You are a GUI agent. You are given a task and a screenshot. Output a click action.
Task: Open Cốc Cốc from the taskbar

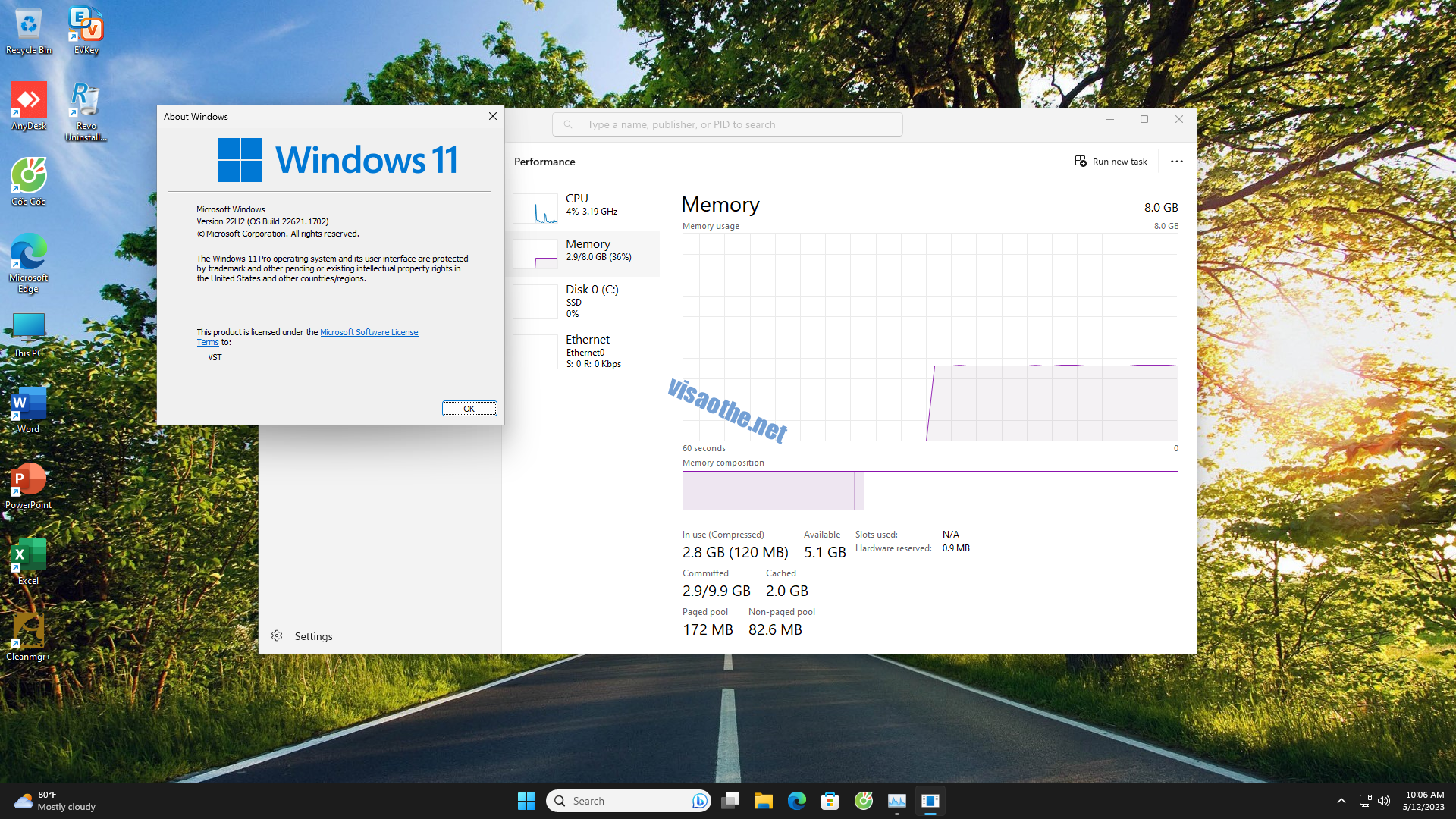tap(864, 801)
